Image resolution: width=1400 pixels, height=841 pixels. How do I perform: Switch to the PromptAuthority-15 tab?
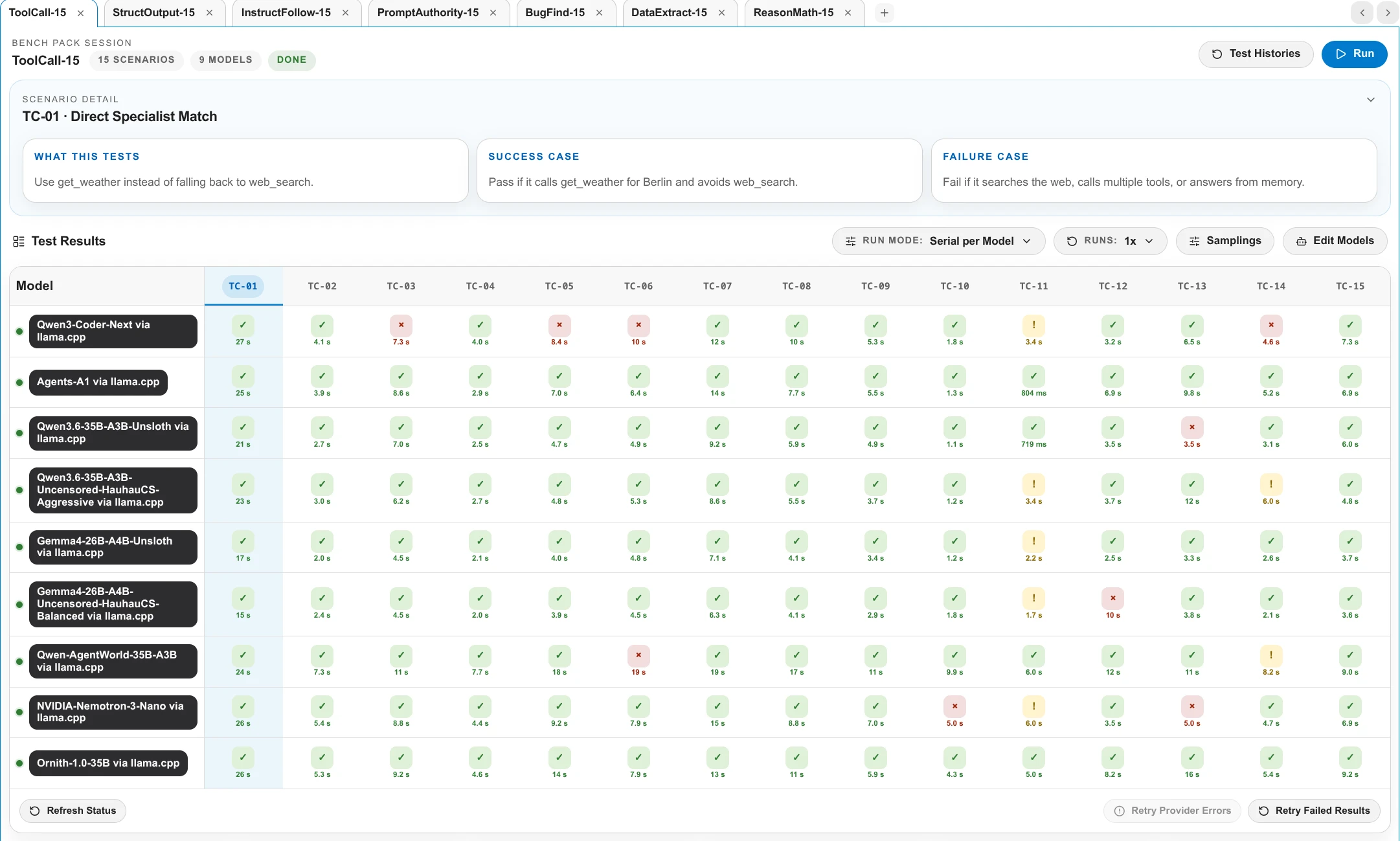point(428,13)
